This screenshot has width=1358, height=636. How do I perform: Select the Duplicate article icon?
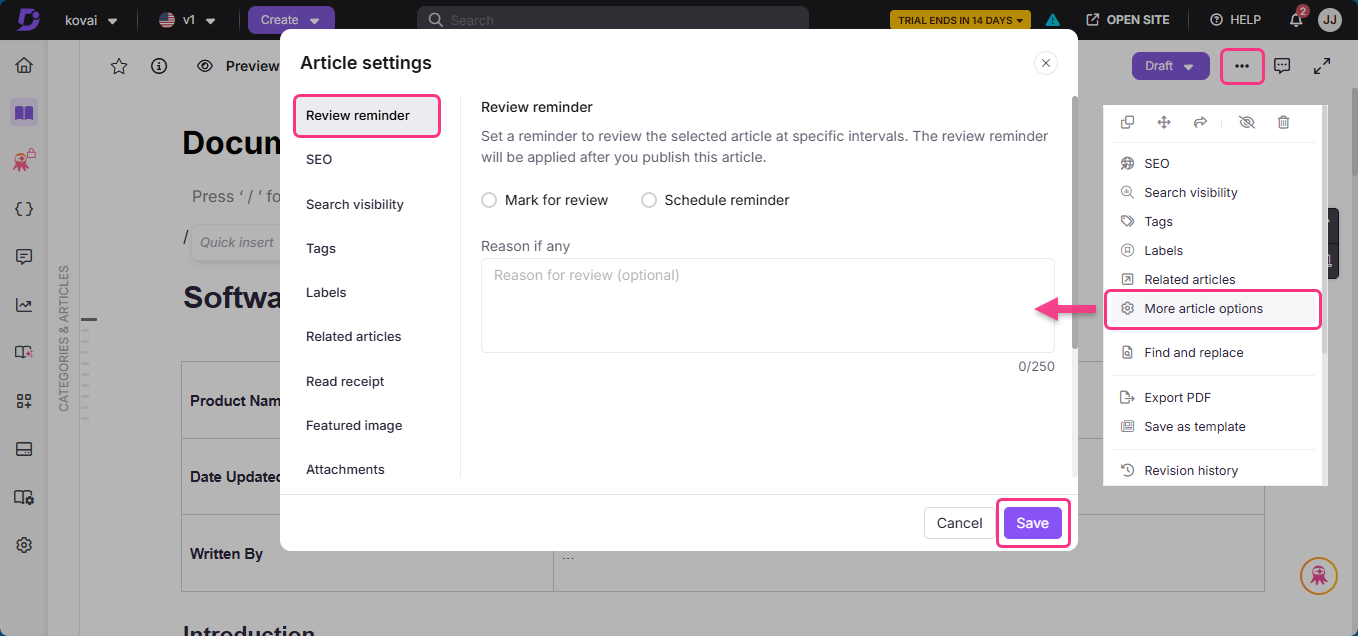tap(1127, 122)
